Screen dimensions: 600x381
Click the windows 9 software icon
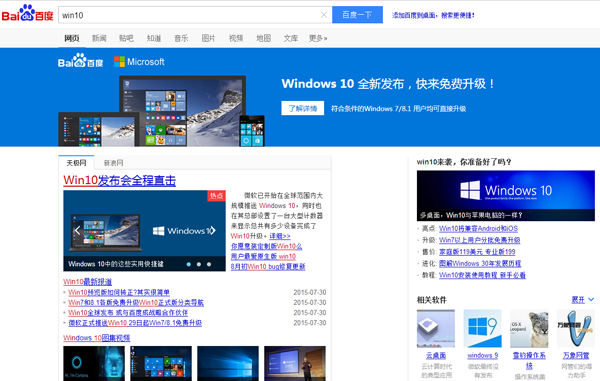point(483,328)
